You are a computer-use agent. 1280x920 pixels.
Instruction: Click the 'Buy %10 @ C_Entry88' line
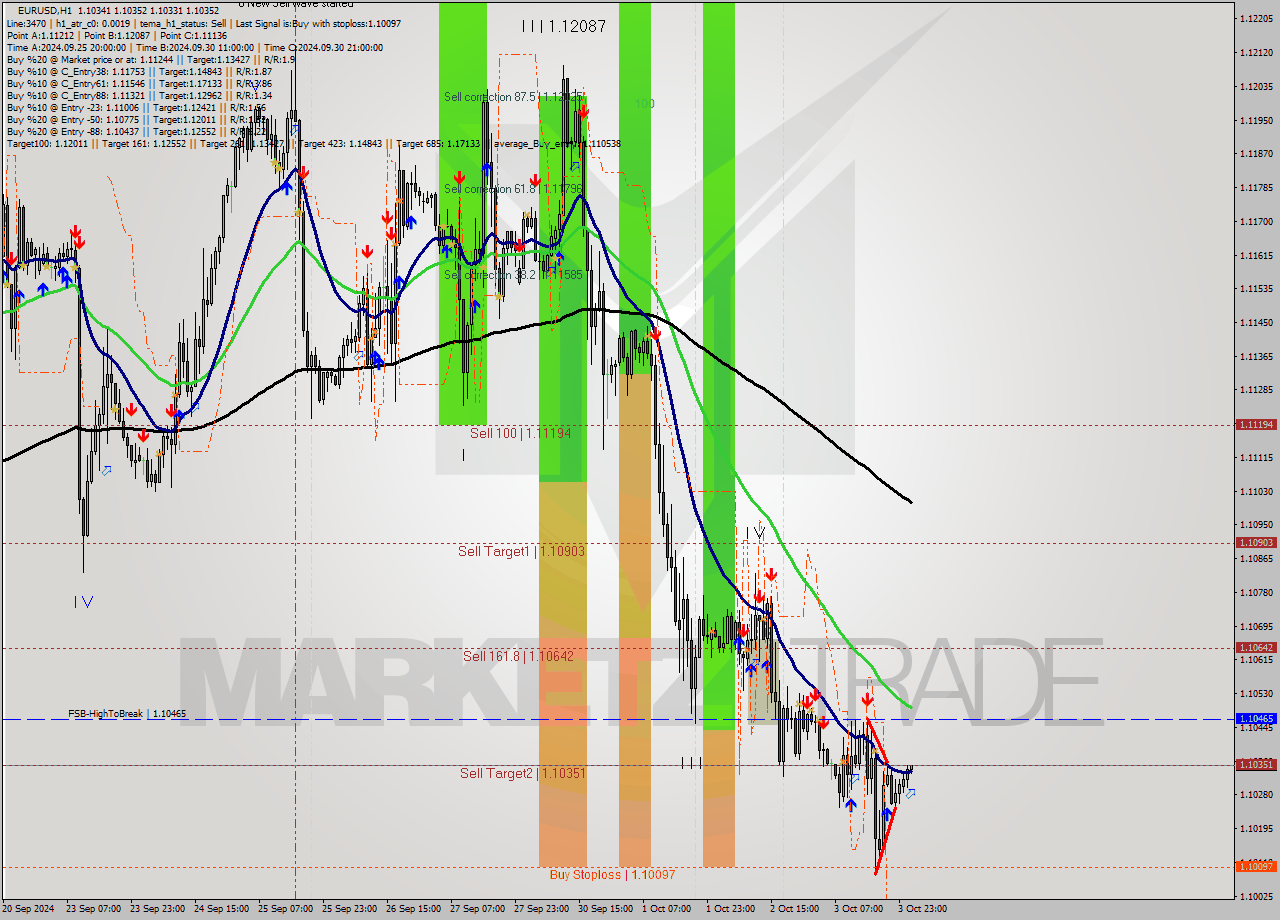point(138,95)
